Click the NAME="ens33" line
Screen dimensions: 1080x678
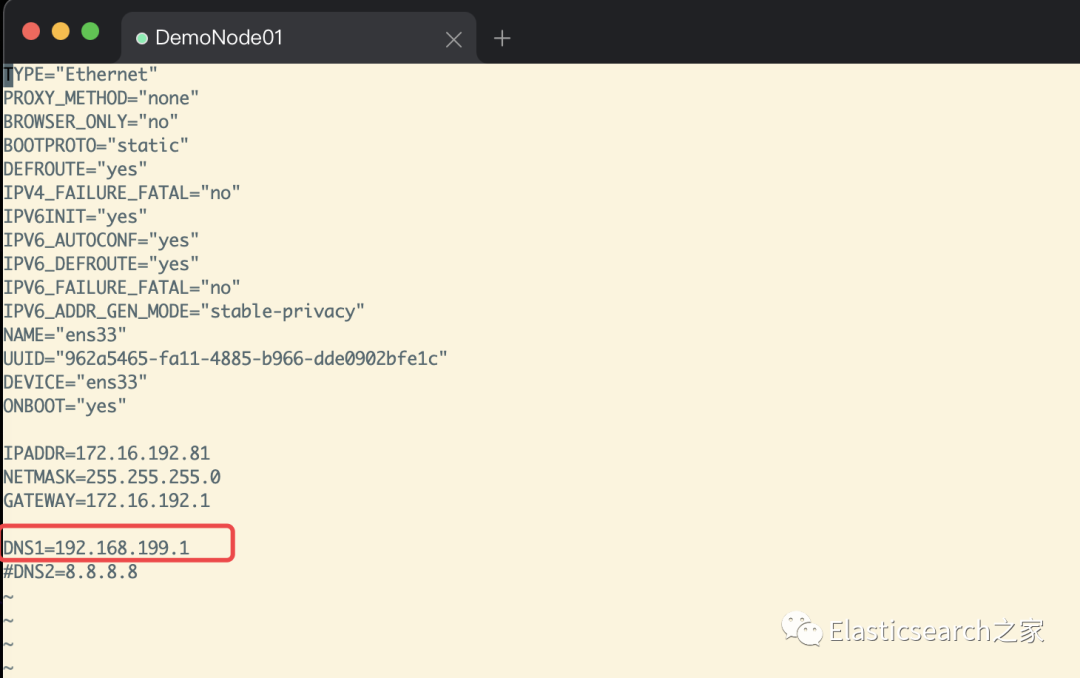pyautogui.click(x=65, y=335)
